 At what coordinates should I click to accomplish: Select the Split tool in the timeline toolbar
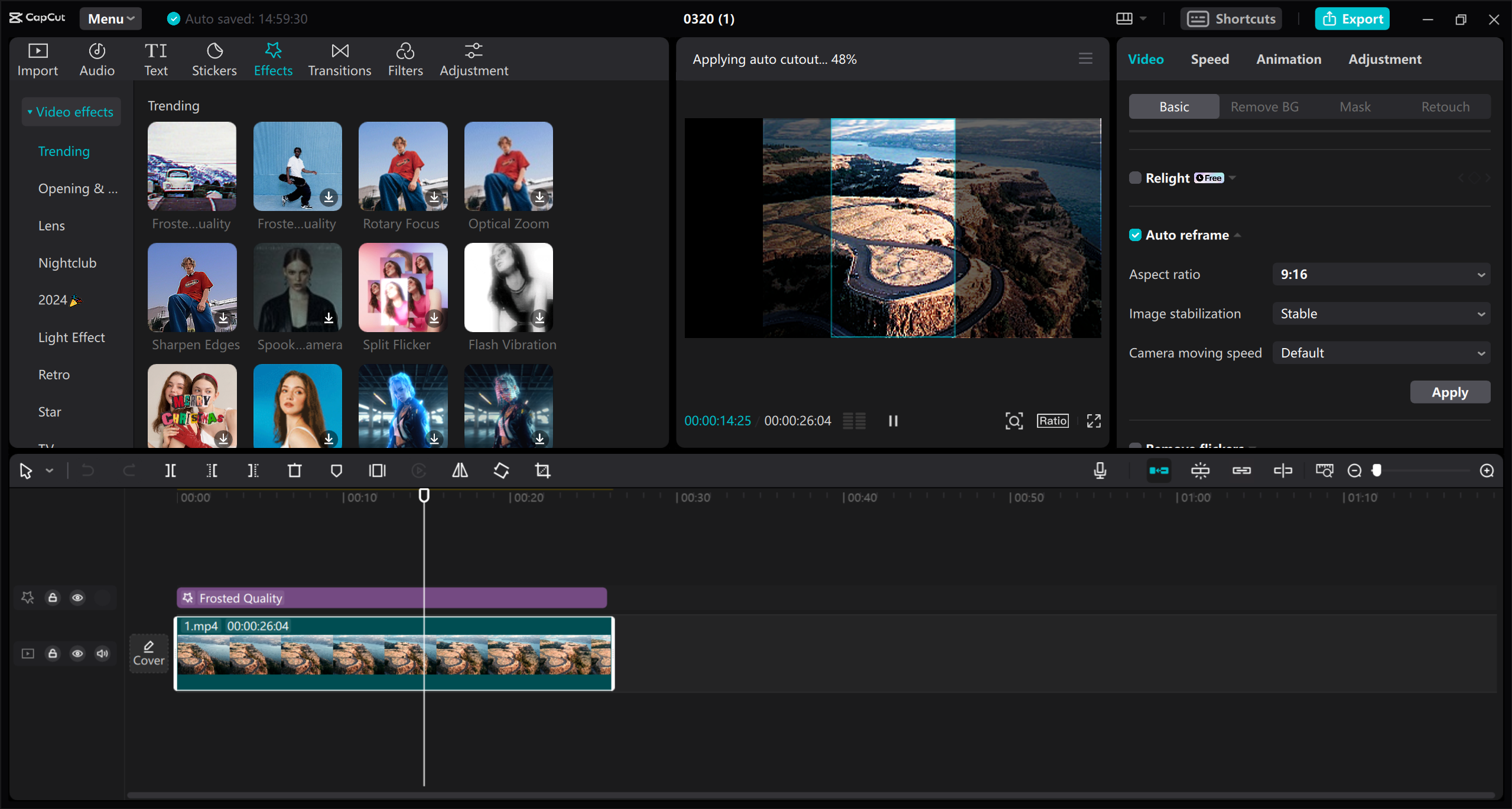(170, 470)
